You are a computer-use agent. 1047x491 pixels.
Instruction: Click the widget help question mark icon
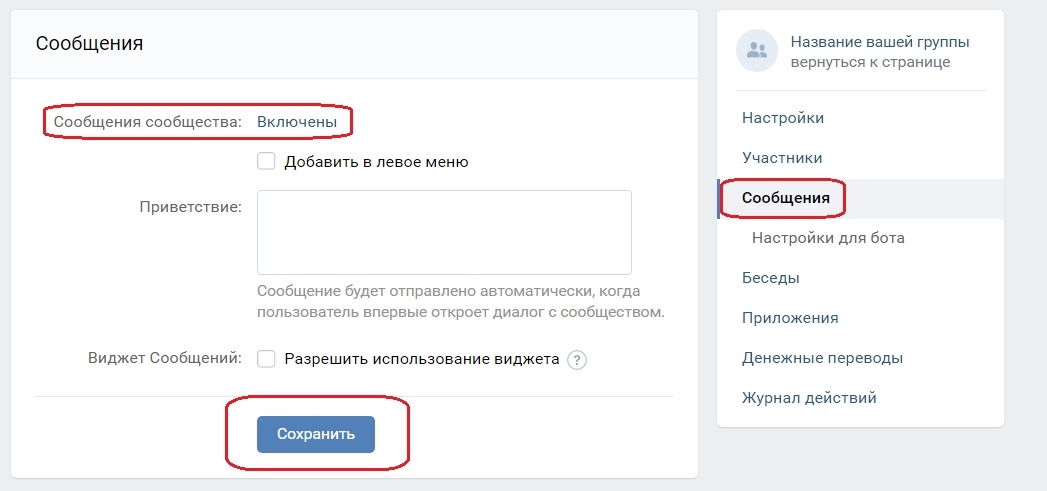(x=577, y=360)
